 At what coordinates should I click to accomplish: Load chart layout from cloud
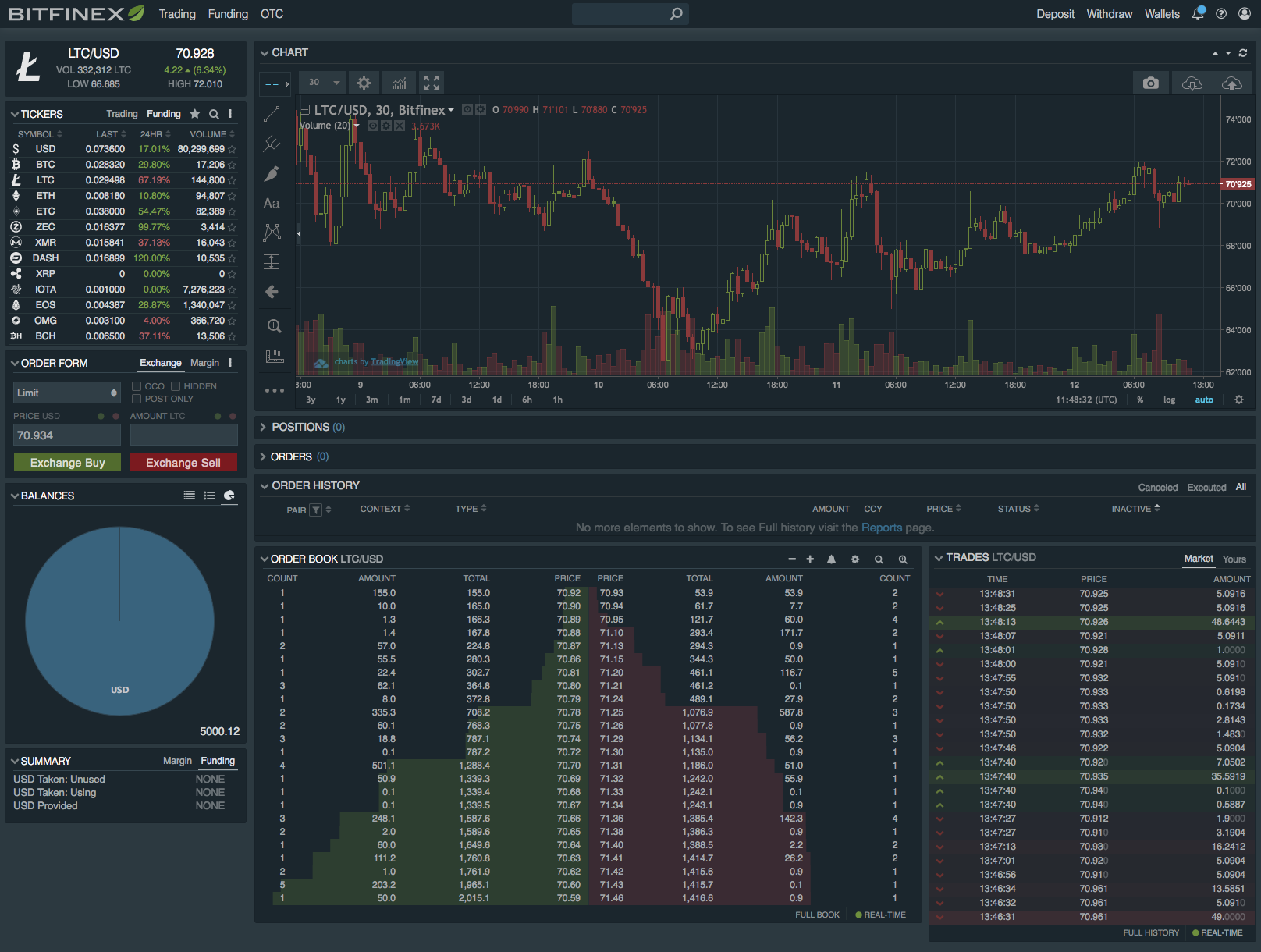pos(1192,83)
